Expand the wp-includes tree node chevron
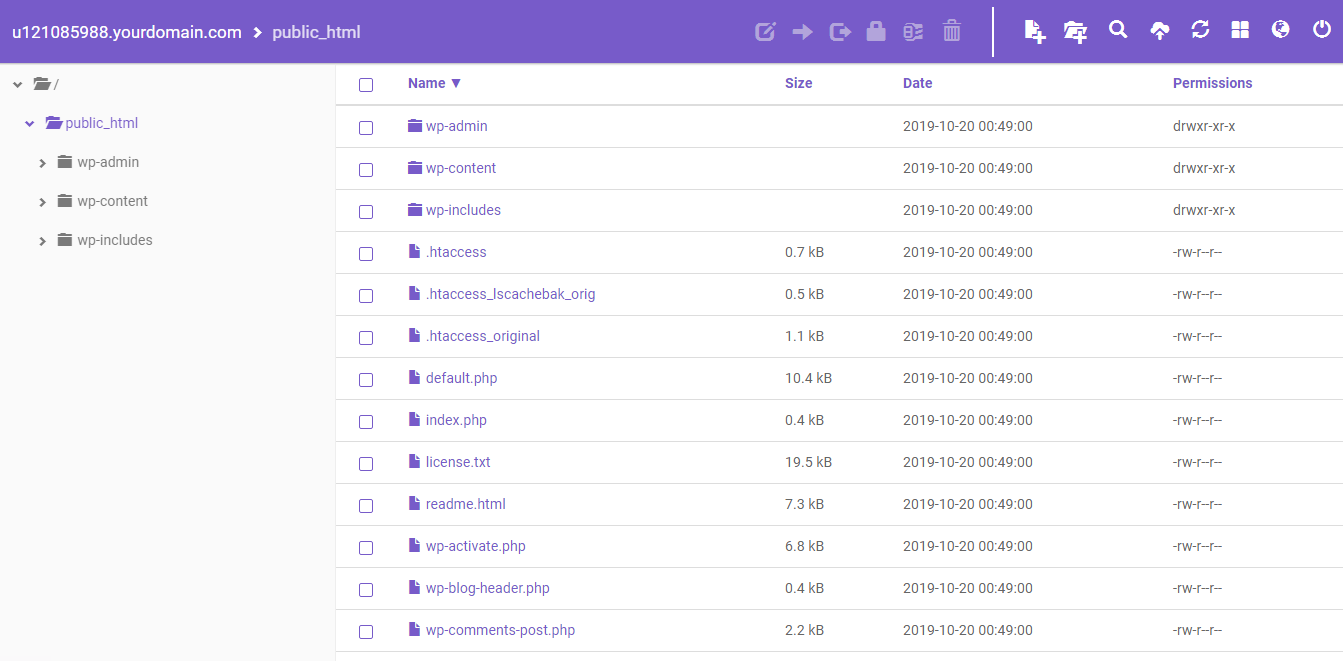This screenshot has height=661, width=1343. pos(42,241)
